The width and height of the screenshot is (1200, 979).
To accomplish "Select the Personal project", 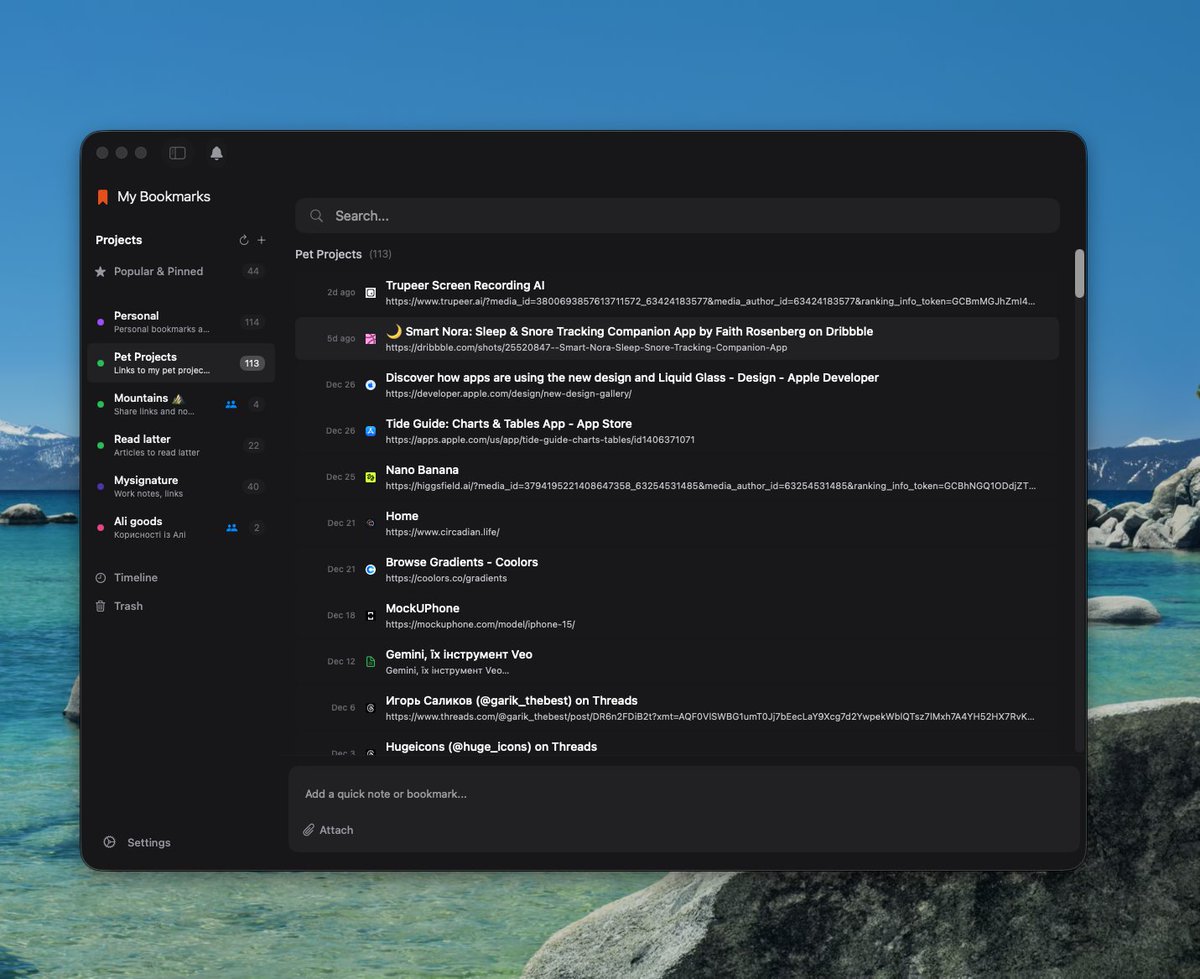I will 180,322.
